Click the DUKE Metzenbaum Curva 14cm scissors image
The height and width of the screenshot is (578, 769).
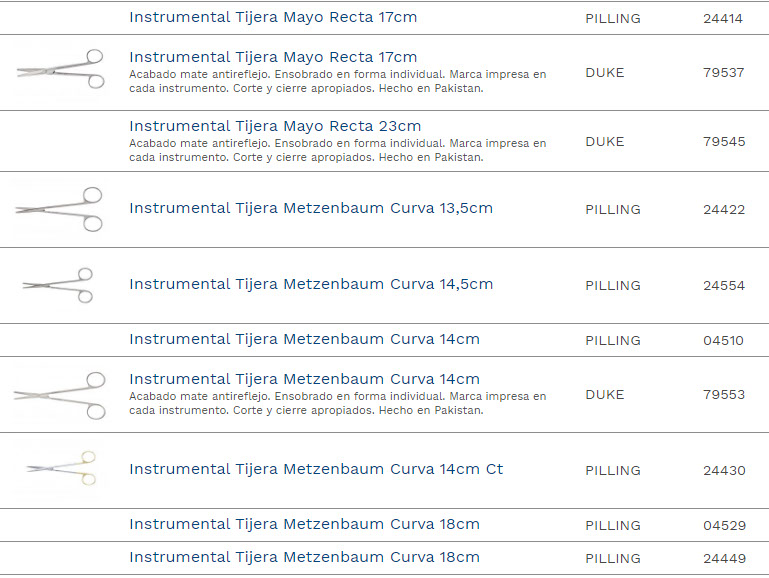coord(60,394)
